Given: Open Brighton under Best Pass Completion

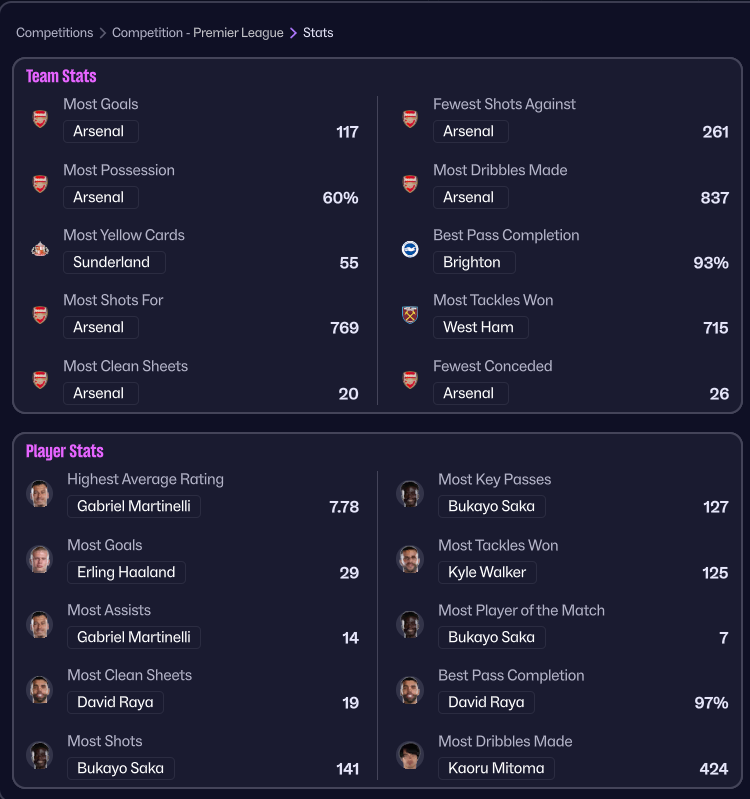Looking at the screenshot, I should point(472,262).
